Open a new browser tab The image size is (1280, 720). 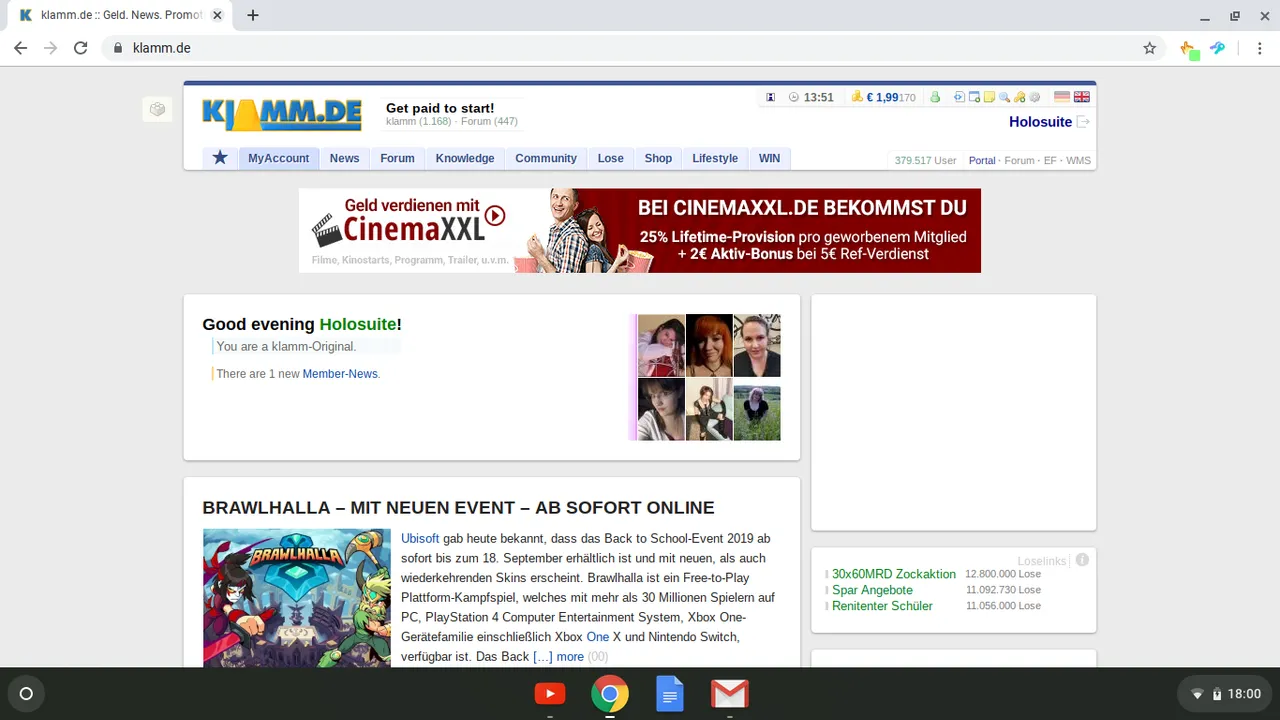253,15
